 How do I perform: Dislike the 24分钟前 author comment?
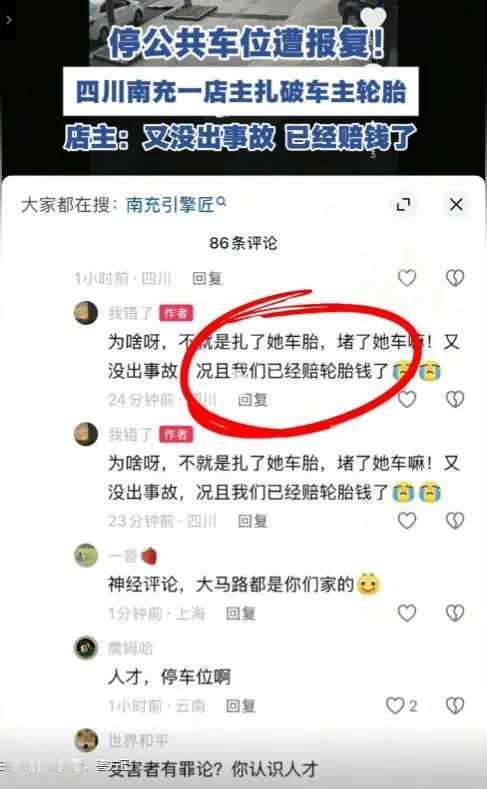(455, 399)
